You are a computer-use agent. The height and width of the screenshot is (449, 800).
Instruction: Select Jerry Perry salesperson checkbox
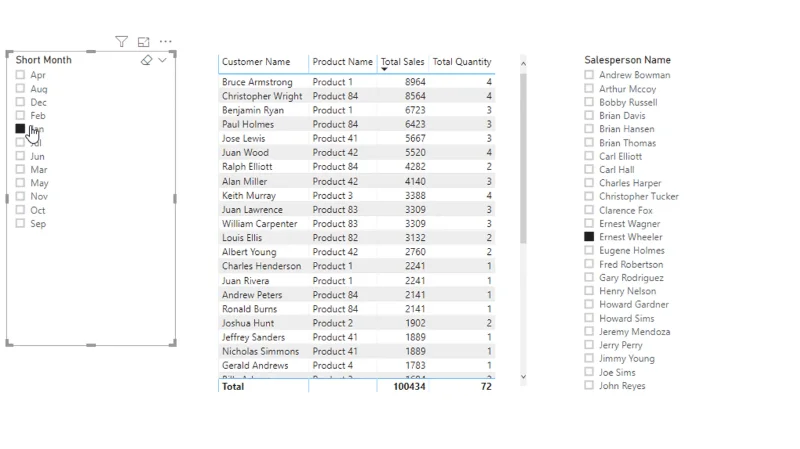(x=589, y=345)
